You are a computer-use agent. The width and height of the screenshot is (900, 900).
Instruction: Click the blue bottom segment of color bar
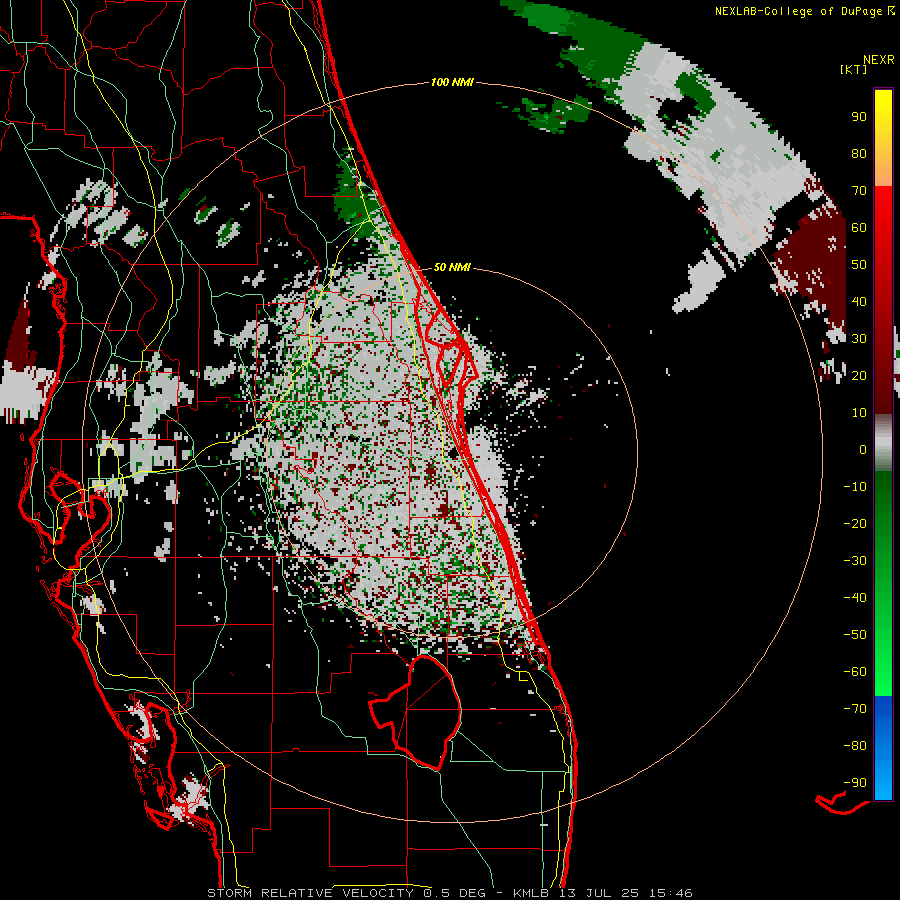pos(883,748)
